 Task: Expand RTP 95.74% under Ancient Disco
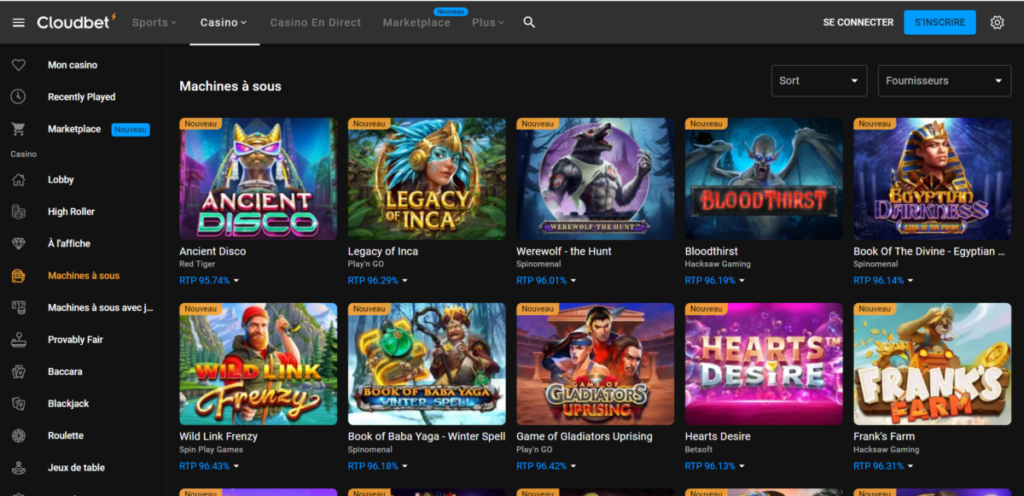tap(209, 281)
